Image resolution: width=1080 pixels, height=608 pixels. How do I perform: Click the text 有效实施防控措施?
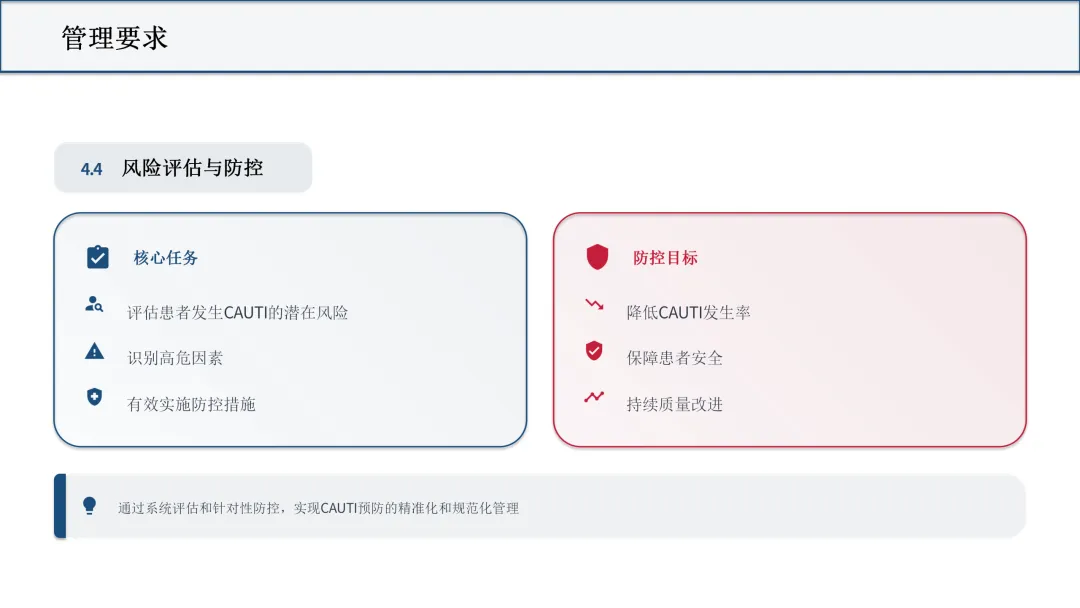tap(191, 404)
